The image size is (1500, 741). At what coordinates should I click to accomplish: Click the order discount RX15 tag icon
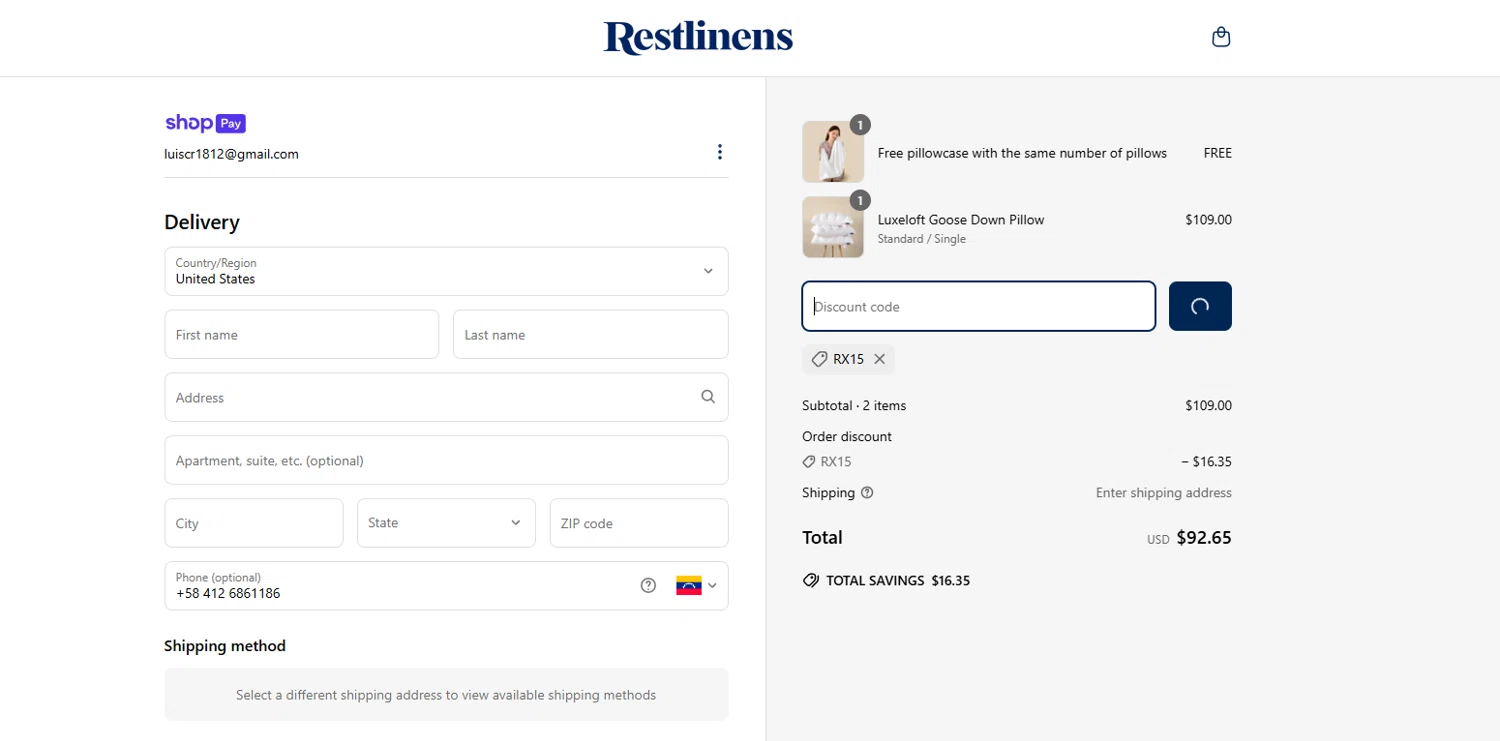pos(809,462)
